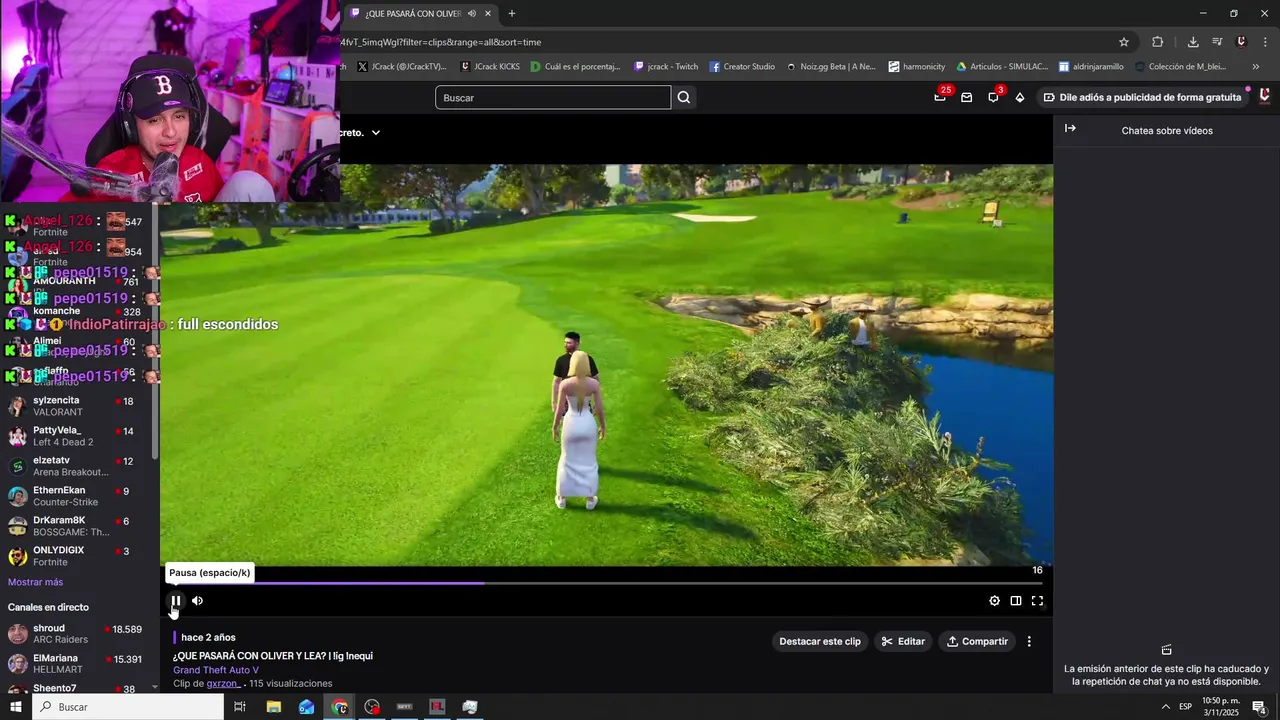
Task: Expand the dropdown chevron next to 'creto.'
Action: pos(376,132)
